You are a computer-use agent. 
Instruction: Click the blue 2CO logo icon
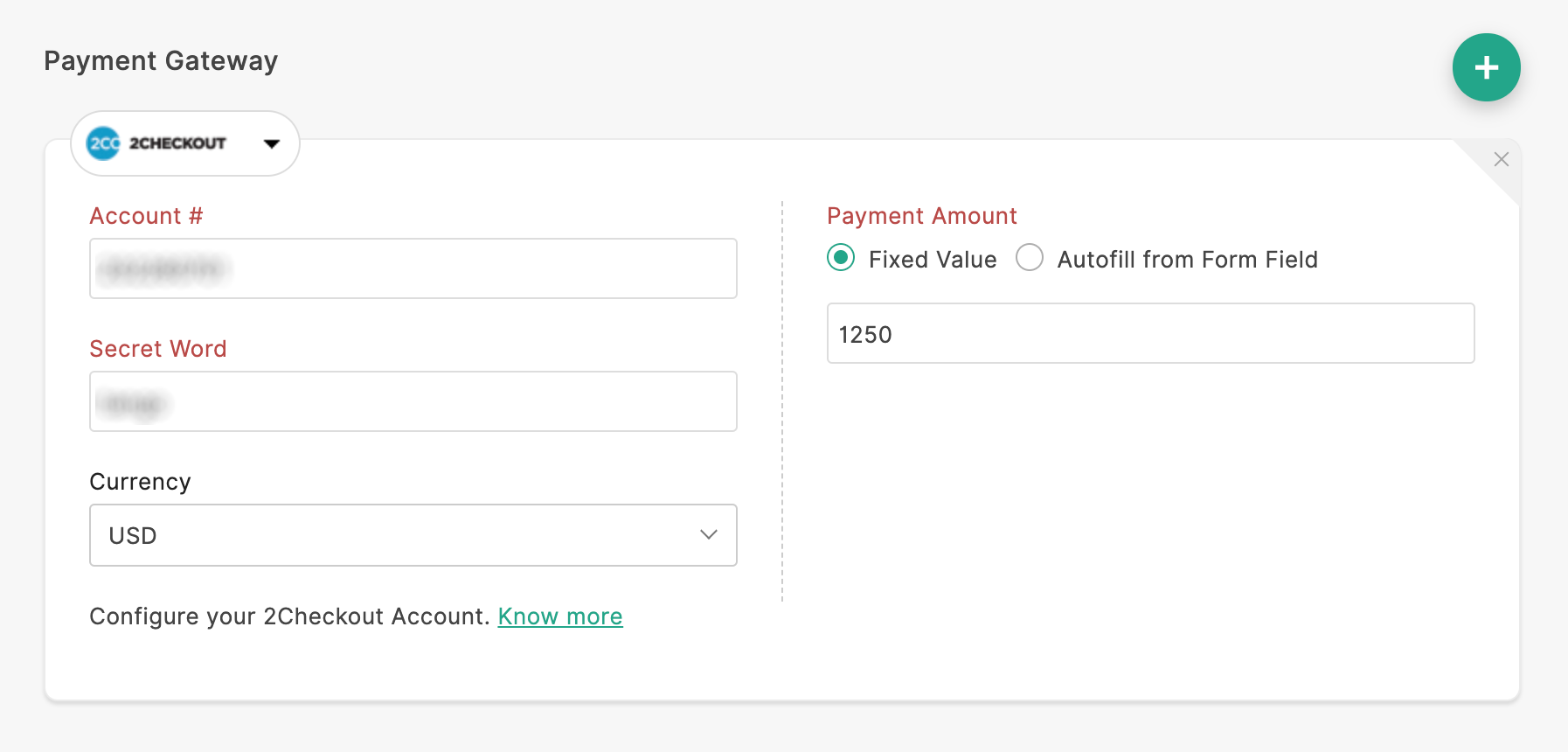[x=103, y=143]
